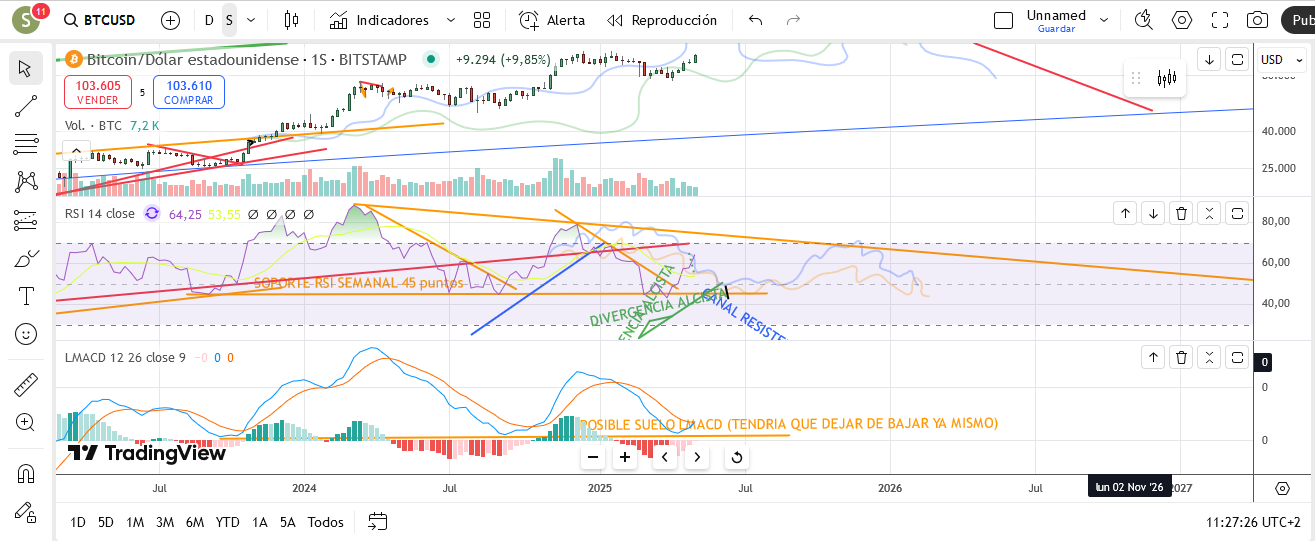Redo the last action
The image size is (1315, 541).
pyautogui.click(x=793, y=20)
